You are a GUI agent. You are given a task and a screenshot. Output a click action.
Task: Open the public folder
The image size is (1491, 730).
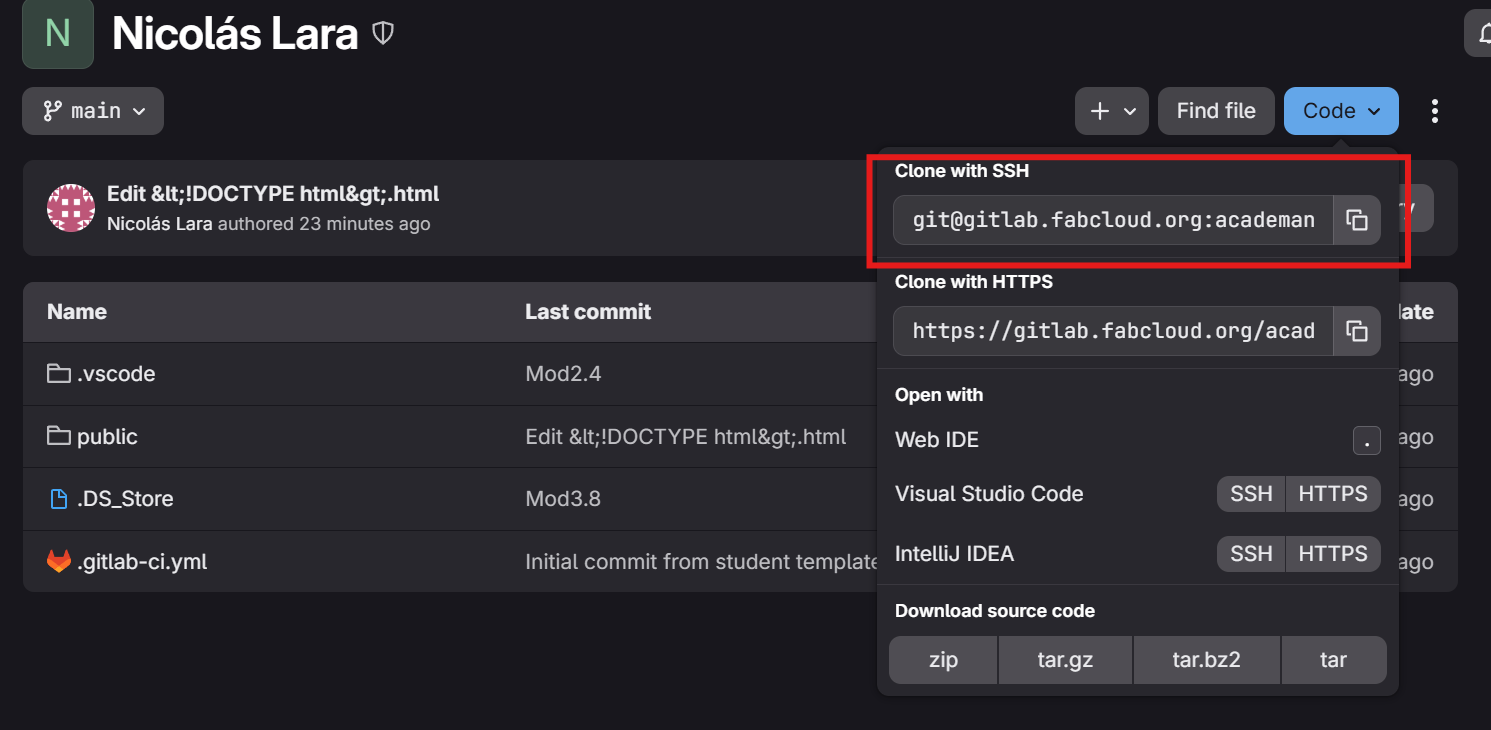107,437
